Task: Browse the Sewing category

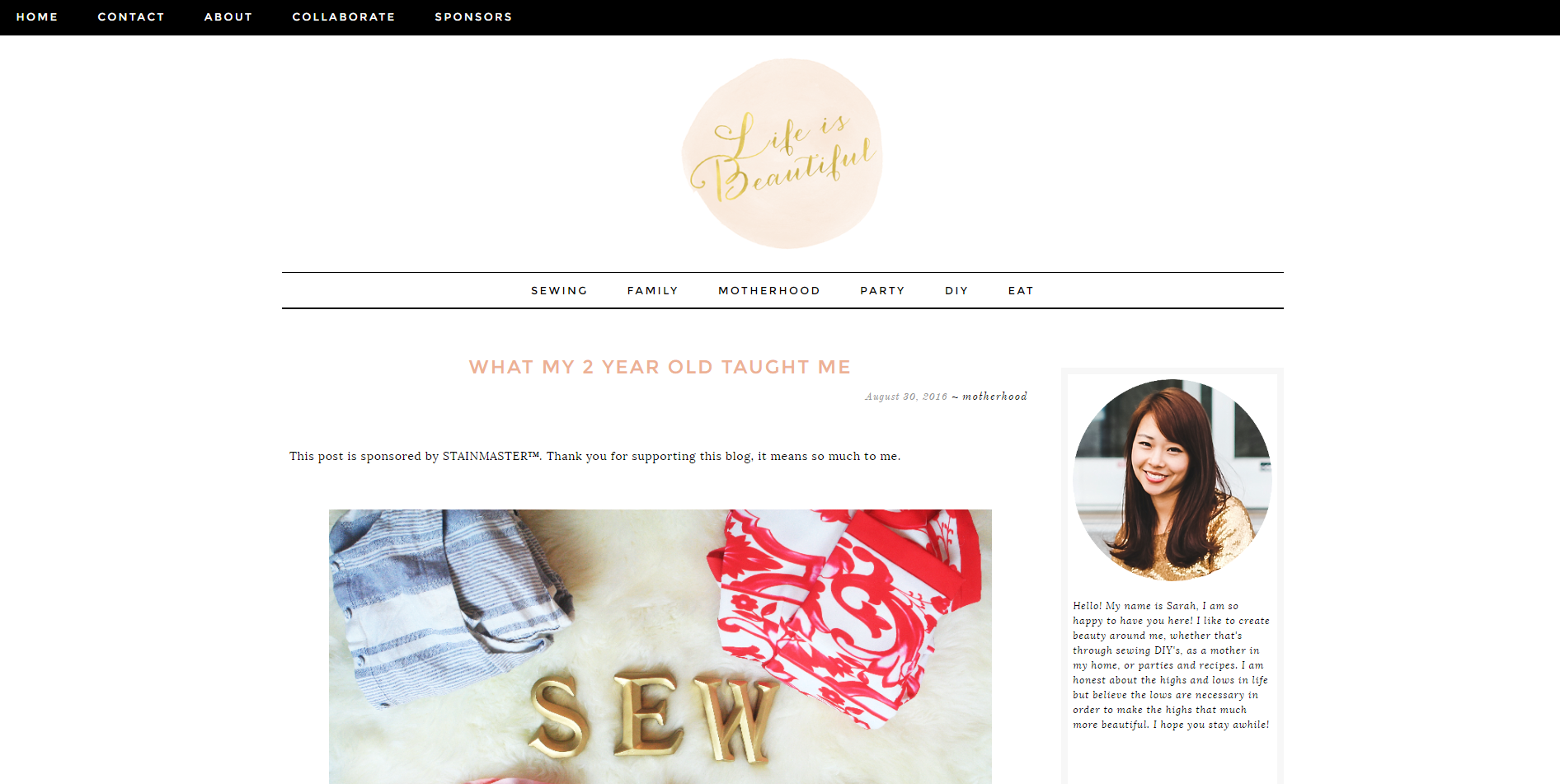Action: click(x=559, y=291)
